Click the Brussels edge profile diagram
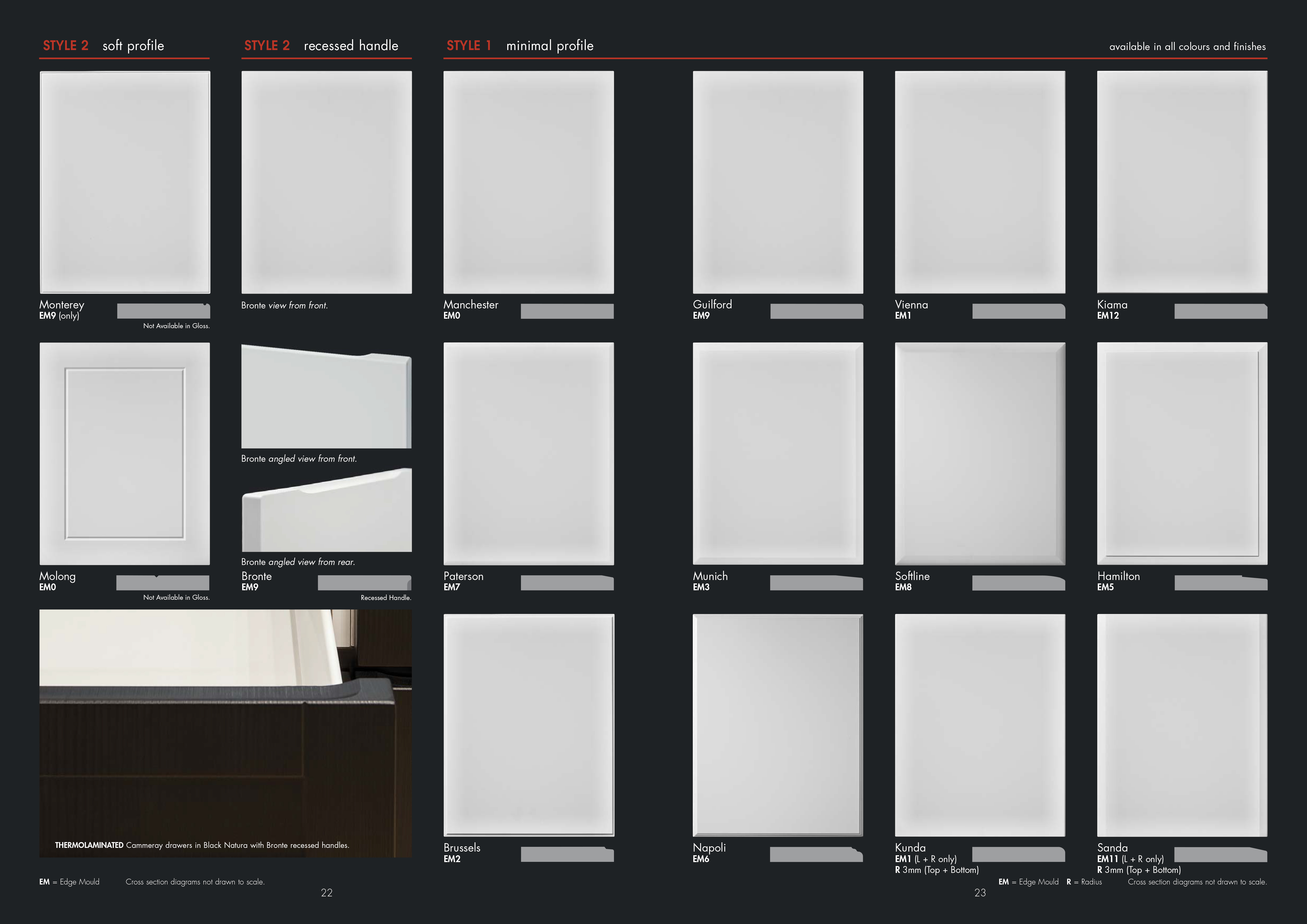 pos(567,854)
